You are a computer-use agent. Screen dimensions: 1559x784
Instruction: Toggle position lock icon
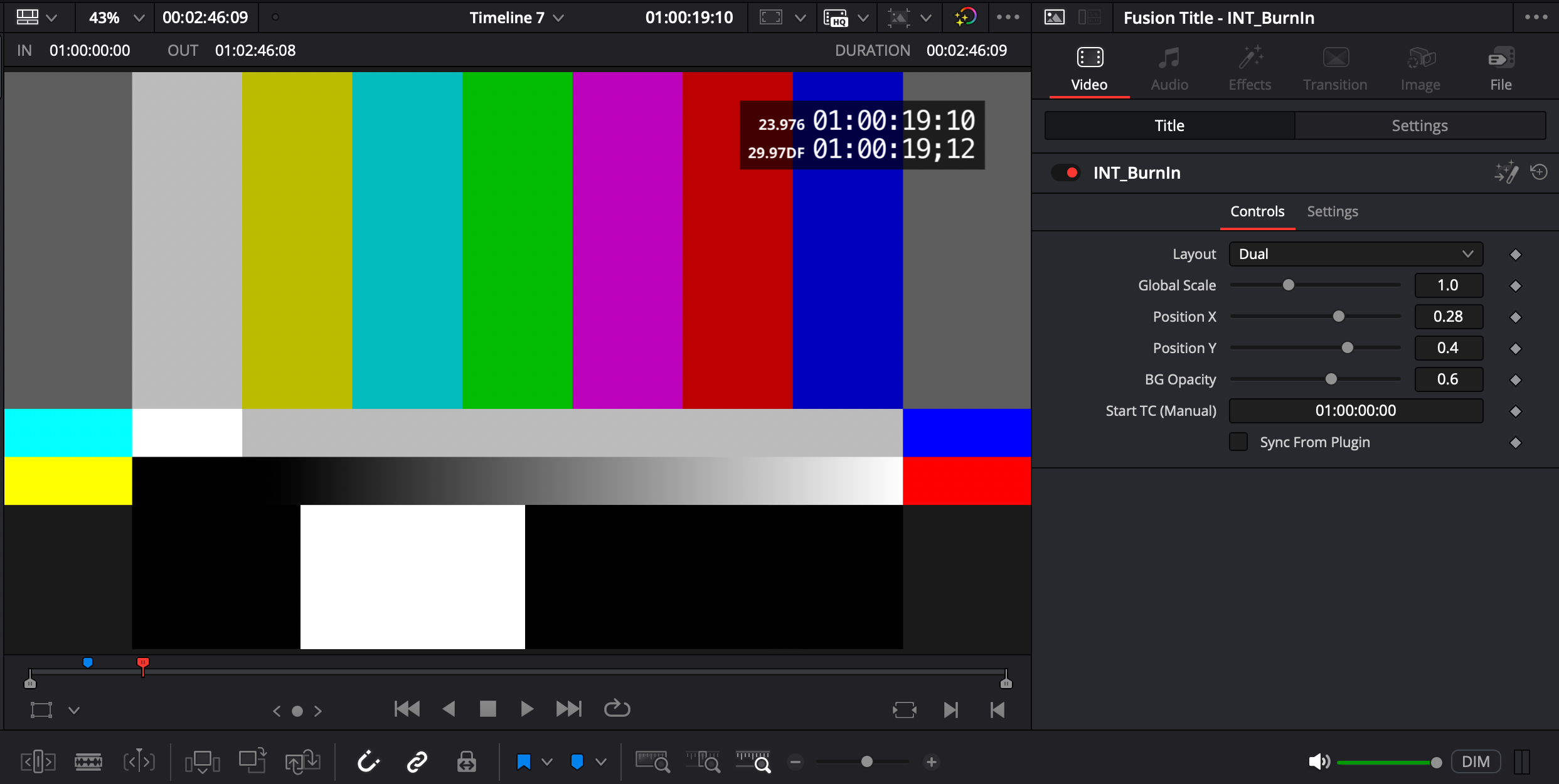coord(466,762)
